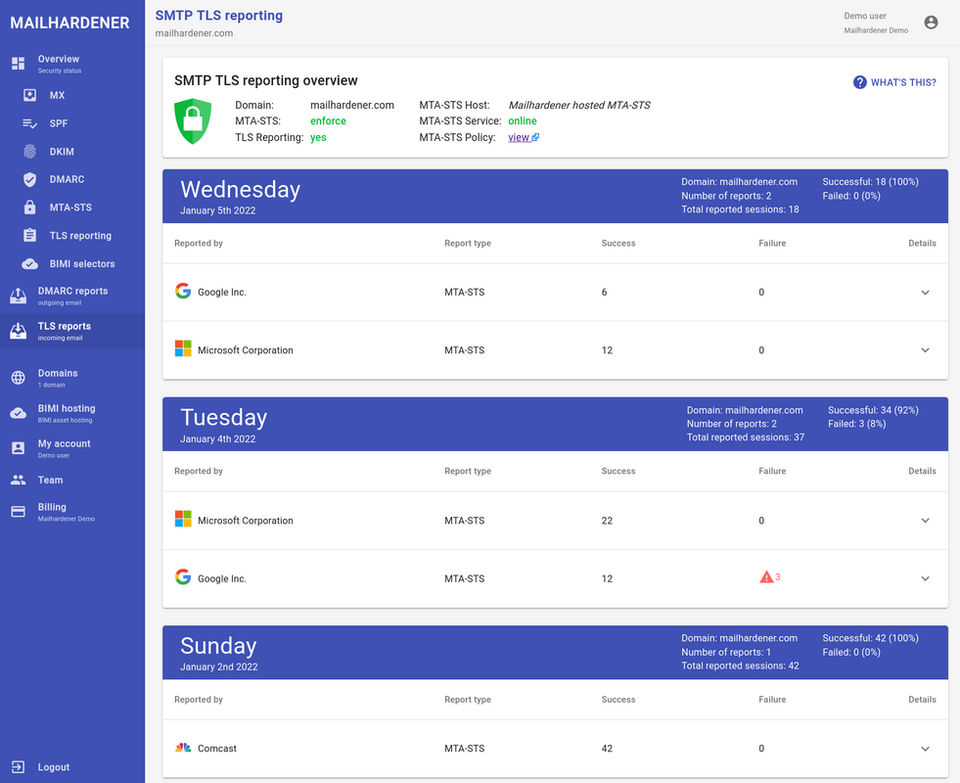Click the Microsoft logo in Wednesday report
The image size is (960, 783).
coord(183,349)
